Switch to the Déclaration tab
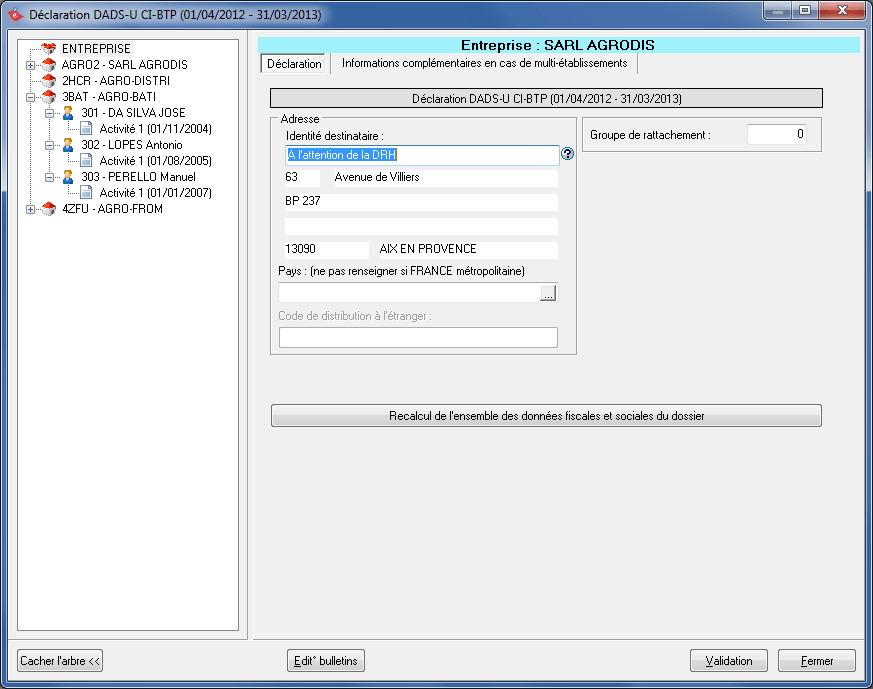 point(294,63)
